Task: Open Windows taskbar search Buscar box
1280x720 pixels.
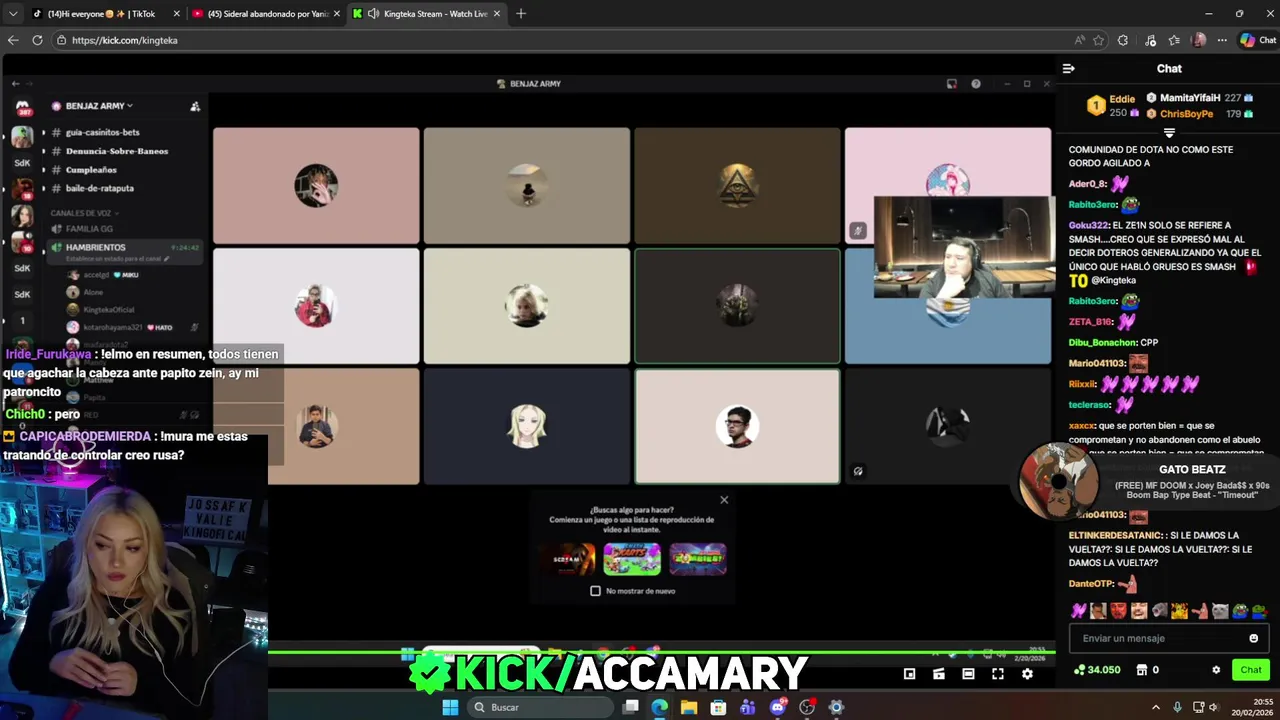Action: pos(540,707)
